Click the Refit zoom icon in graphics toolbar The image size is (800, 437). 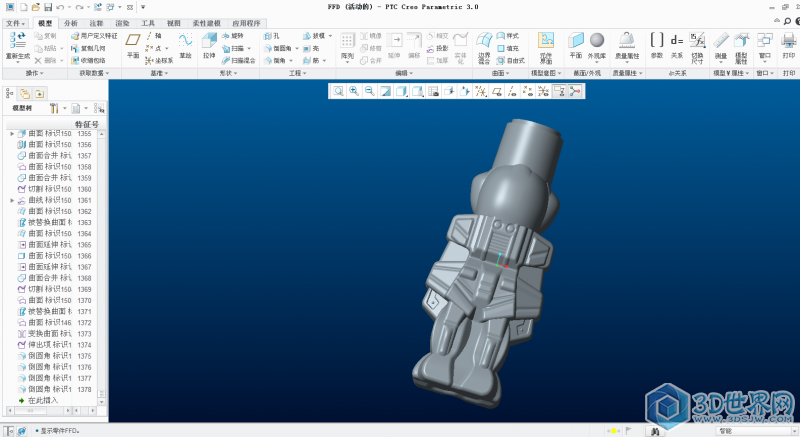(338, 91)
